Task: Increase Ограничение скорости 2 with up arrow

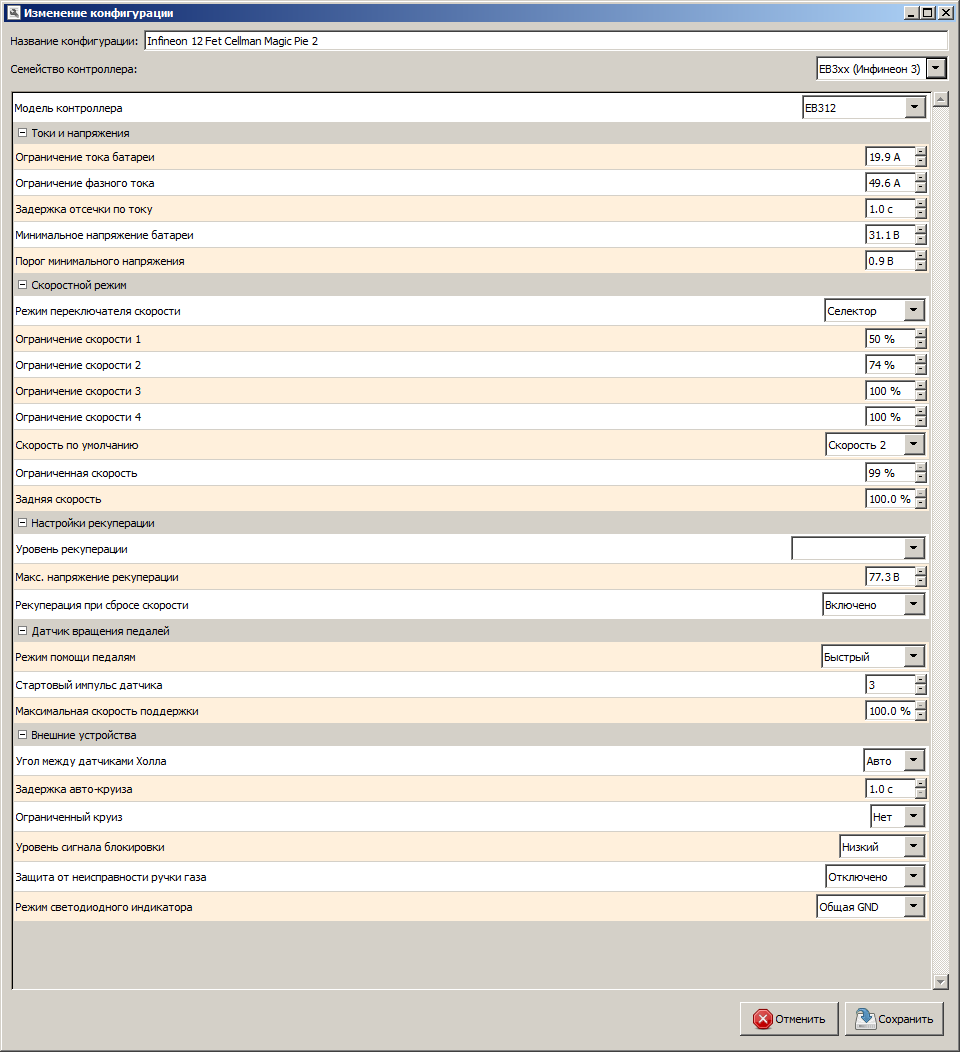Action: point(921,361)
